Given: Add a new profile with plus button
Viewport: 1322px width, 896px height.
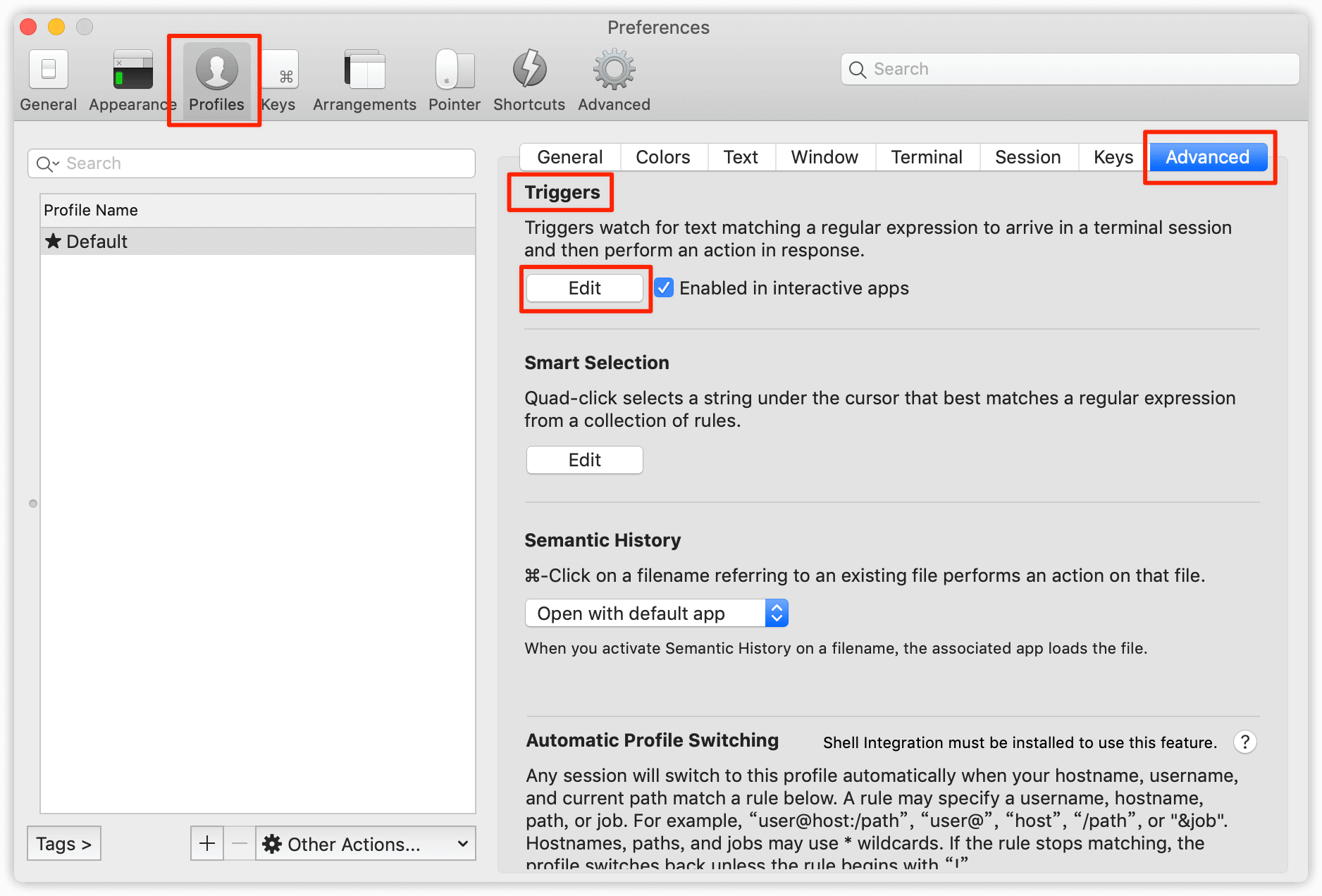Looking at the screenshot, I should click(x=207, y=843).
